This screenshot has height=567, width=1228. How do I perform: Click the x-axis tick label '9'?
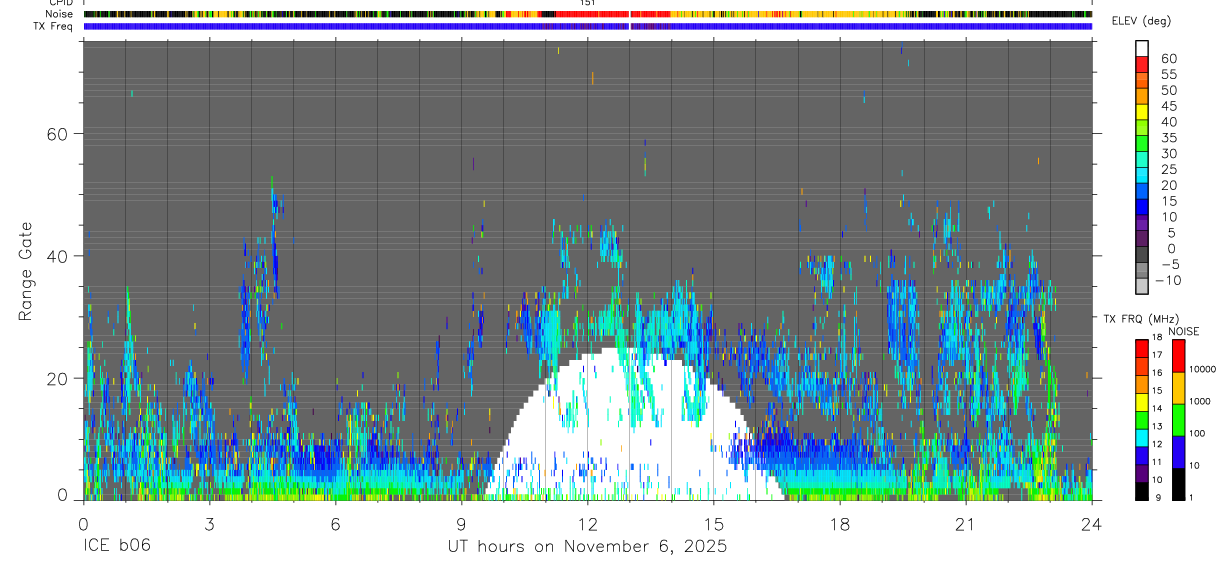click(x=461, y=523)
